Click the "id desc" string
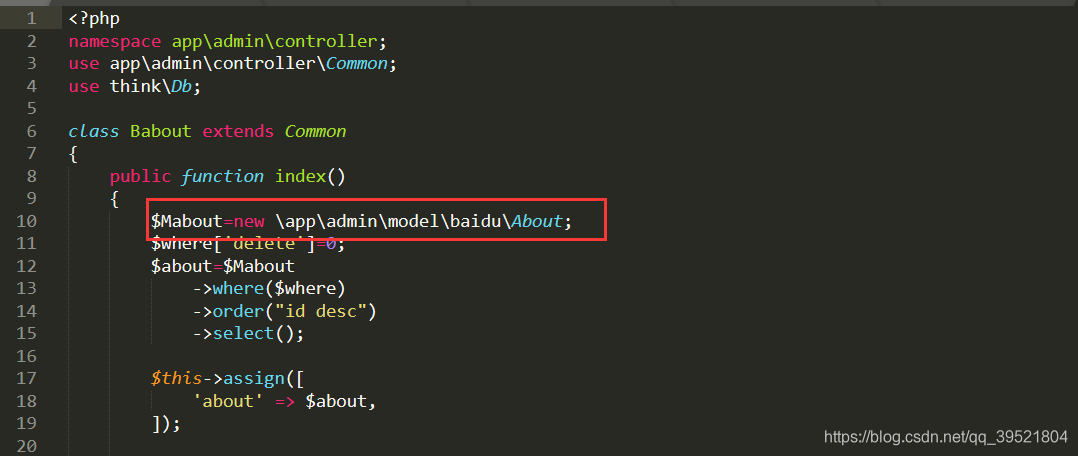 321,312
